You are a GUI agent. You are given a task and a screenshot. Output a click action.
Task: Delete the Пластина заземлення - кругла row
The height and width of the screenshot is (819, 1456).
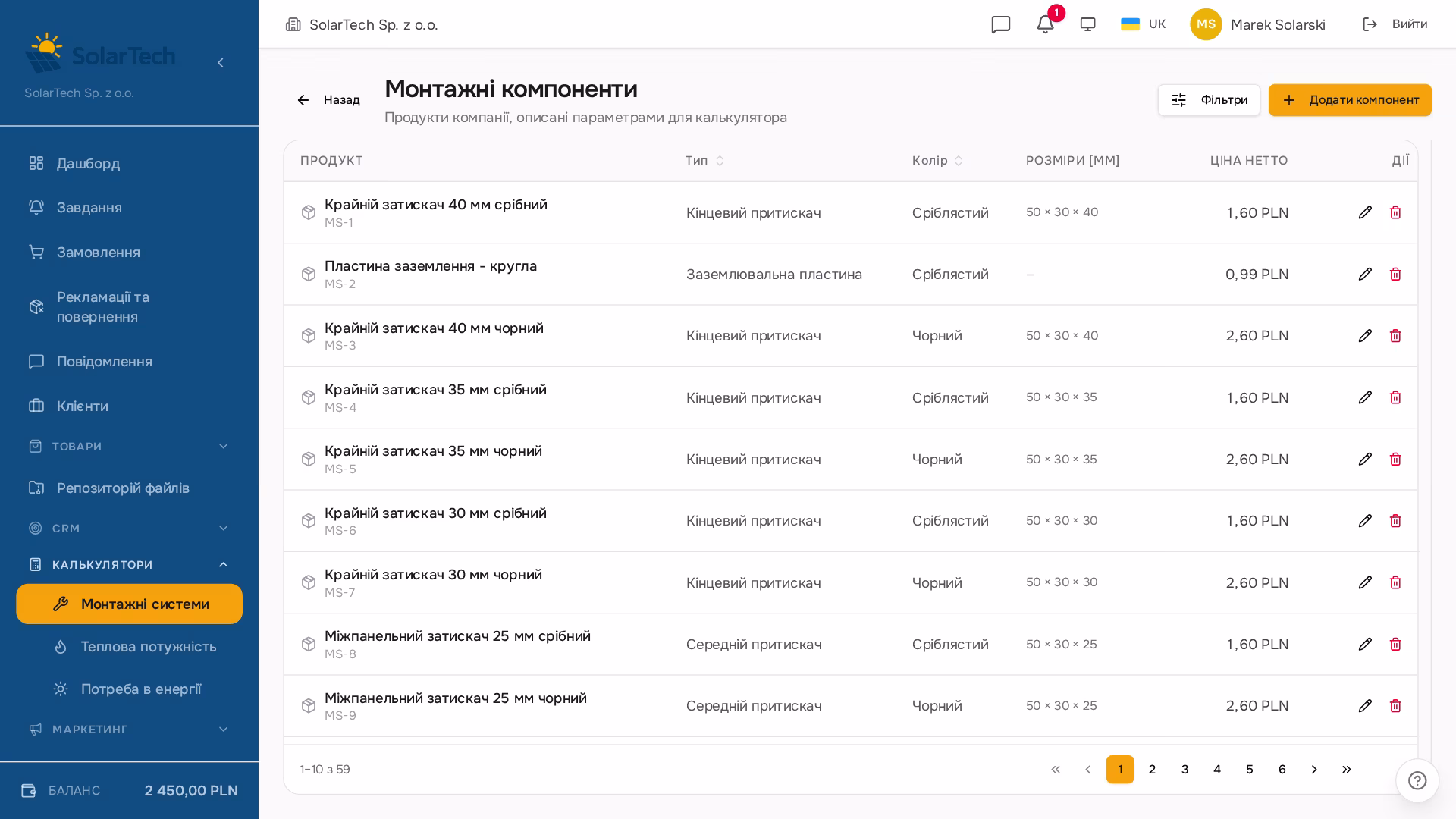coord(1395,274)
